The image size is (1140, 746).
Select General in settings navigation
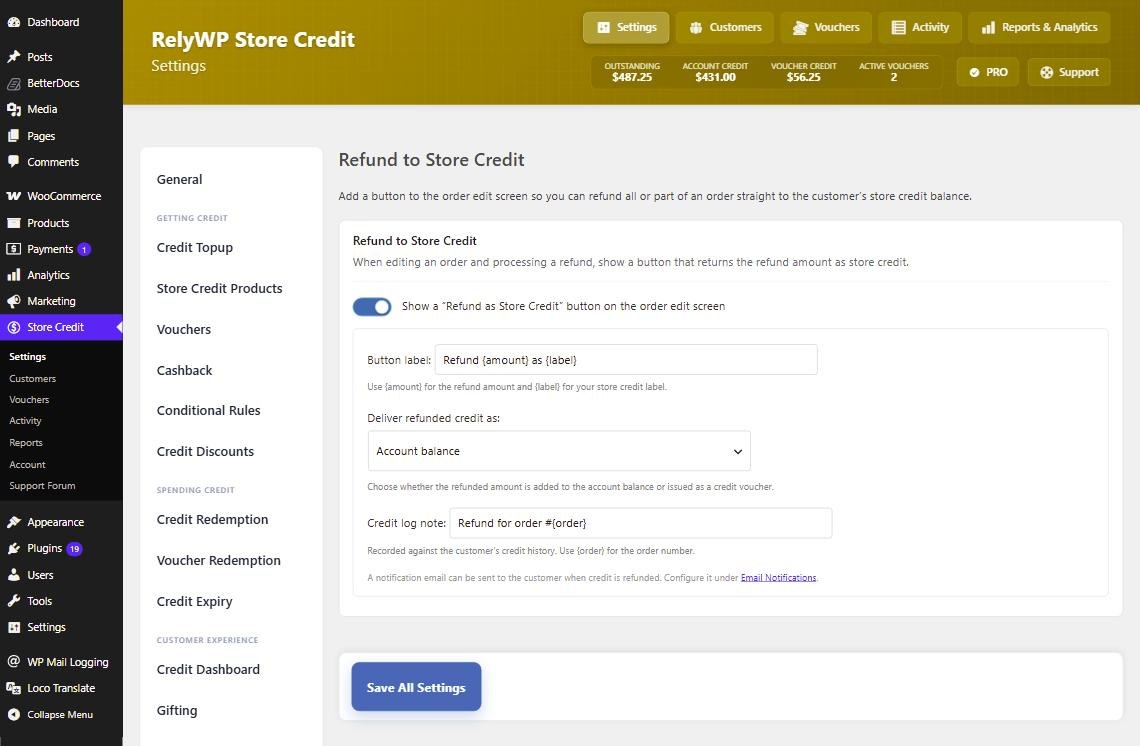[x=180, y=180]
